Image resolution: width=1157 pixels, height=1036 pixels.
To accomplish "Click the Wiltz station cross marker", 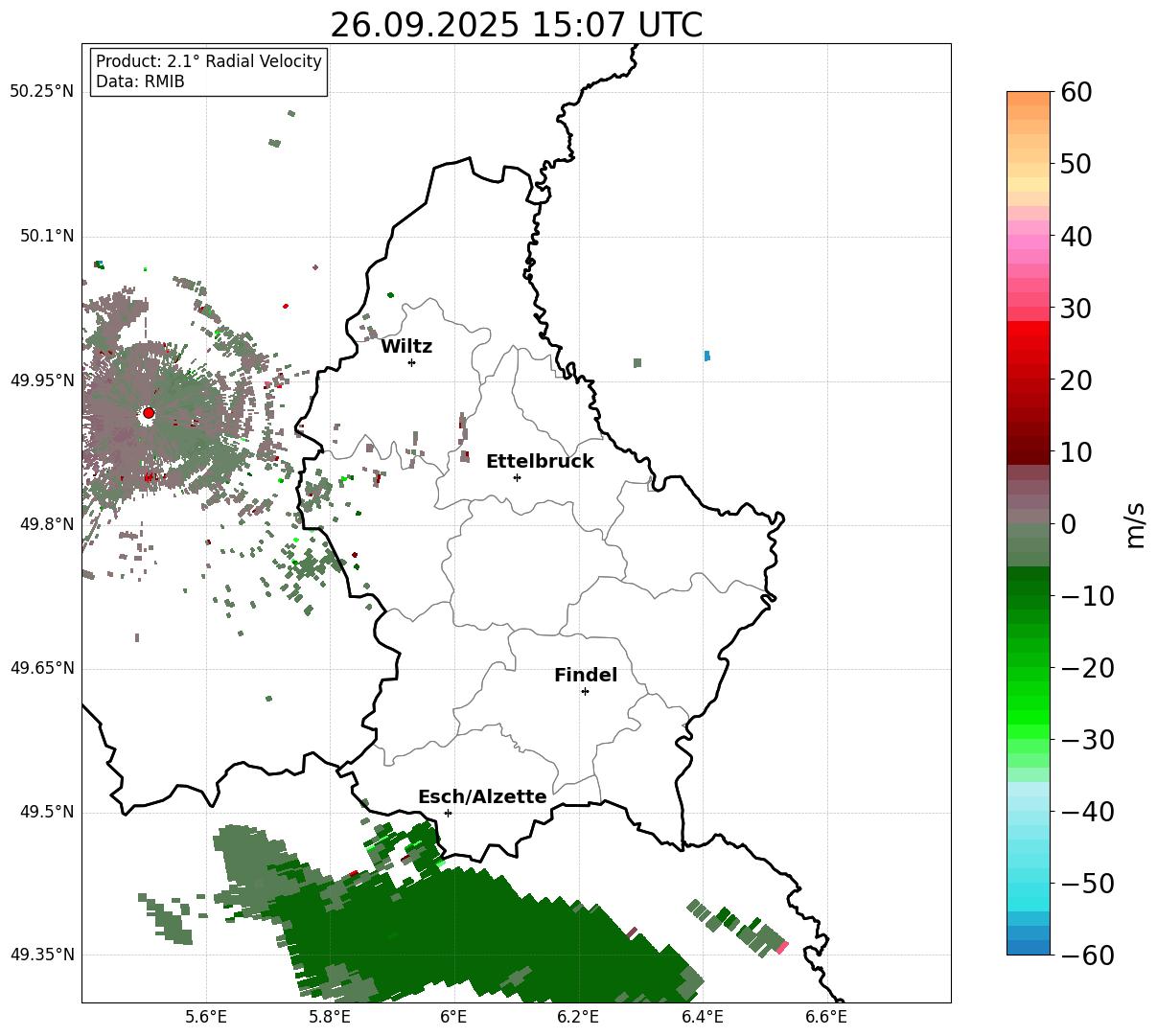I will (411, 362).
